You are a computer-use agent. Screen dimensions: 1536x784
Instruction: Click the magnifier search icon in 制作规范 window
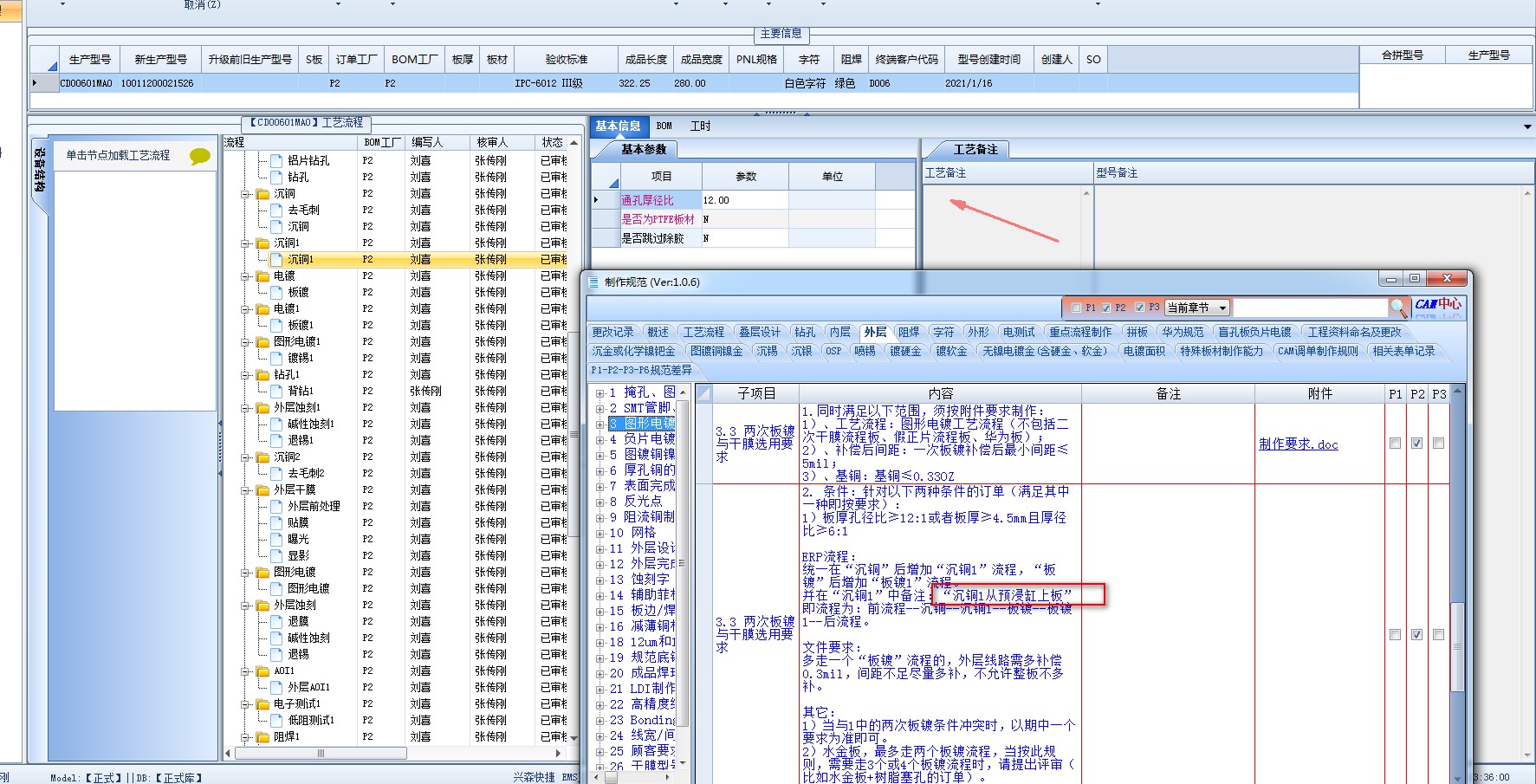[x=1397, y=308]
